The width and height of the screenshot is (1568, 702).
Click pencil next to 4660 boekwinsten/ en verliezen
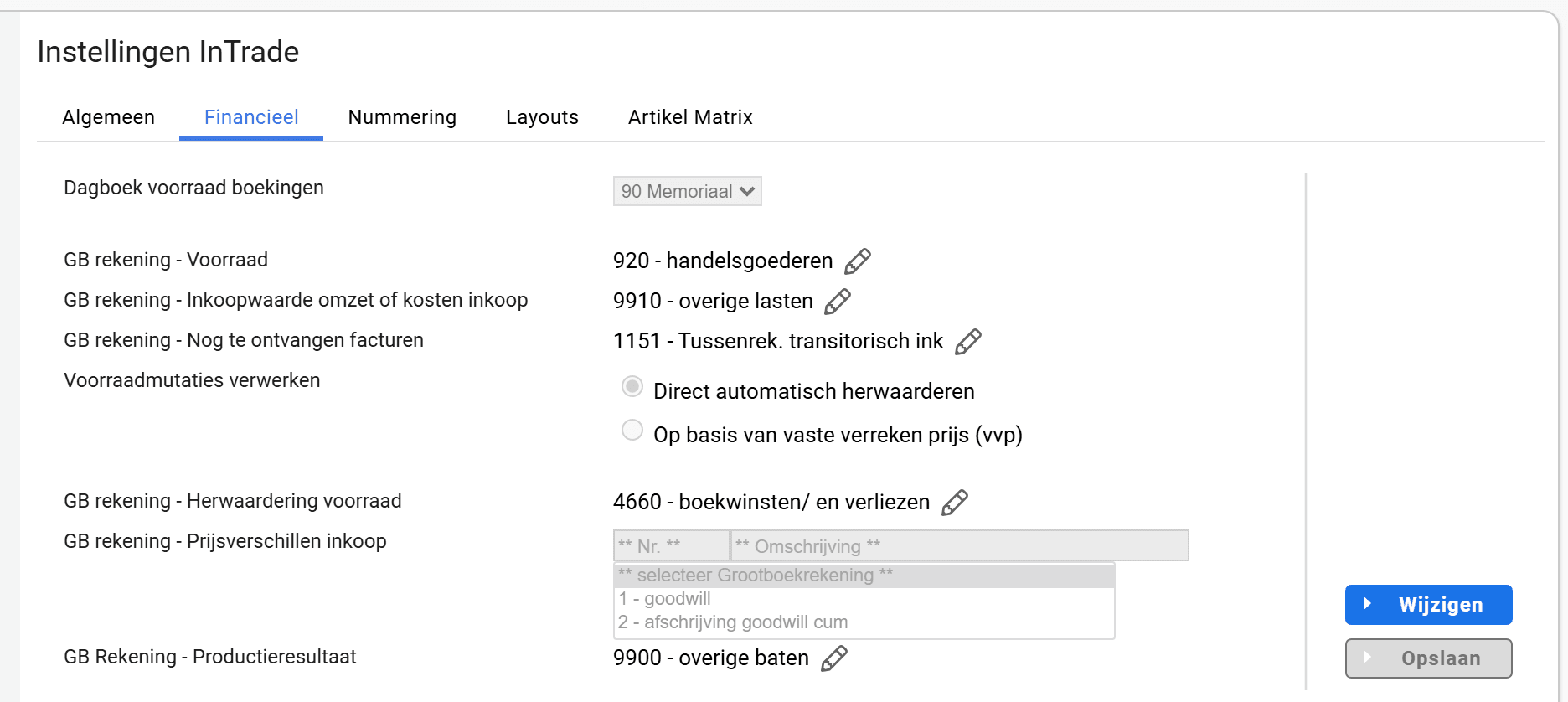pyautogui.click(x=955, y=503)
